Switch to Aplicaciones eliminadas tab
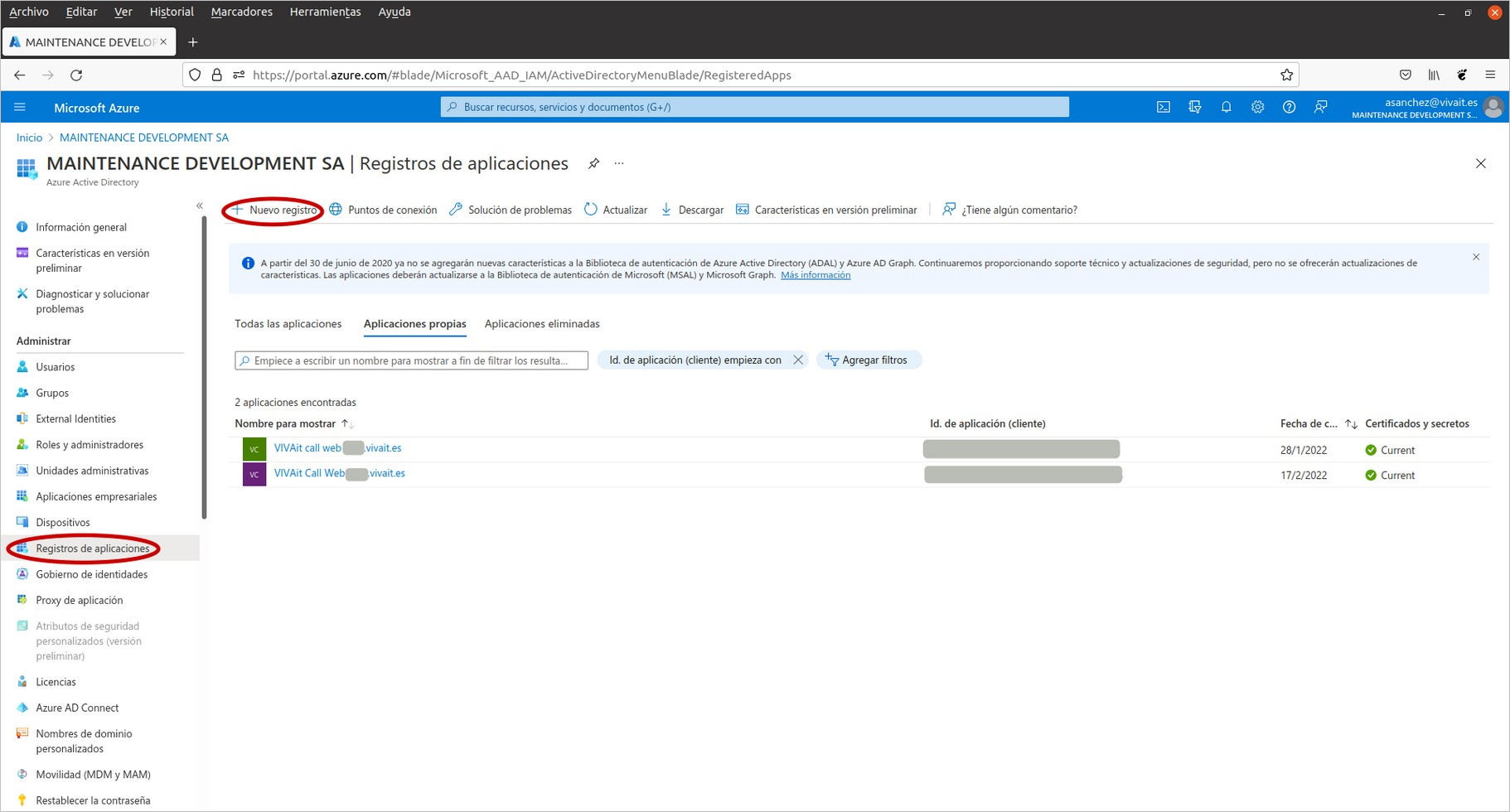This screenshot has width=1510, height=812. (x=542, y=324)
